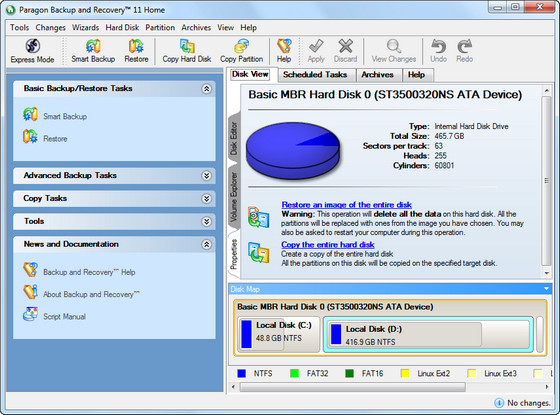Click the Basic MBR Hard Disk 0 map header
The image size is (560, 415).
point(335,307)
